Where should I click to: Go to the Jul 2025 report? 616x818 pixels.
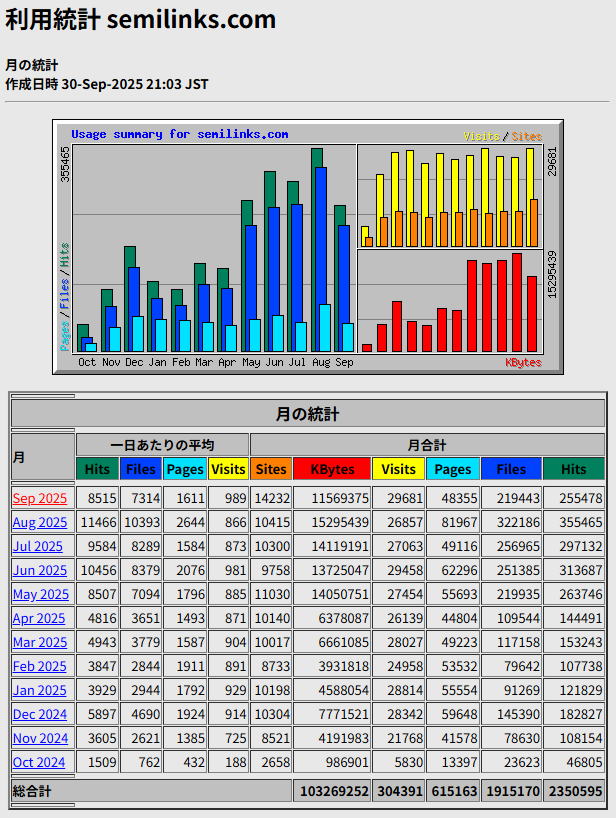(x=39, y=546)
